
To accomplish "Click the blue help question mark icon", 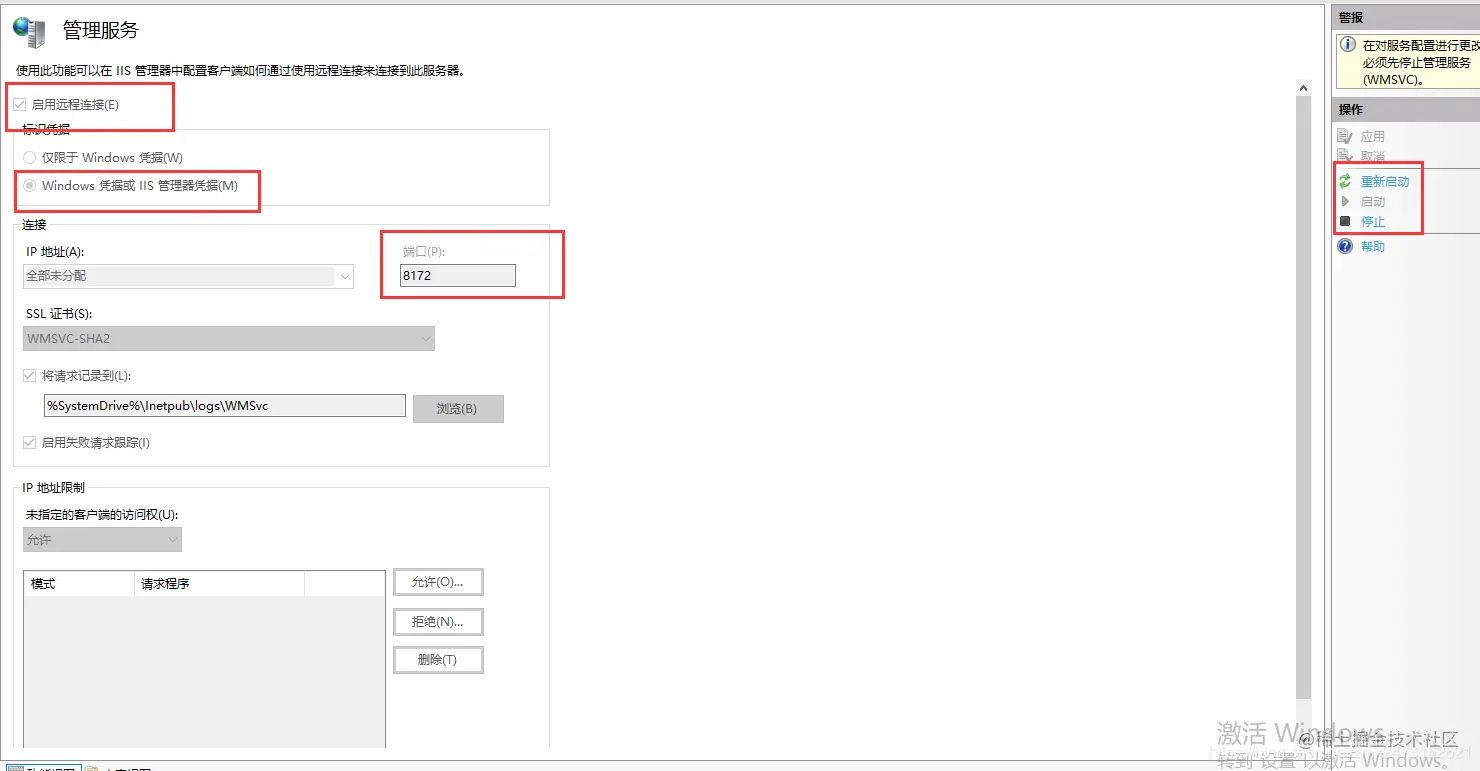I will click(x=1345, y=246).
